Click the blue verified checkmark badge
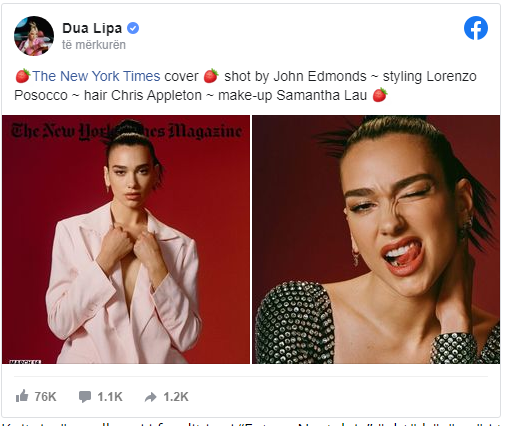 [133, 28]
